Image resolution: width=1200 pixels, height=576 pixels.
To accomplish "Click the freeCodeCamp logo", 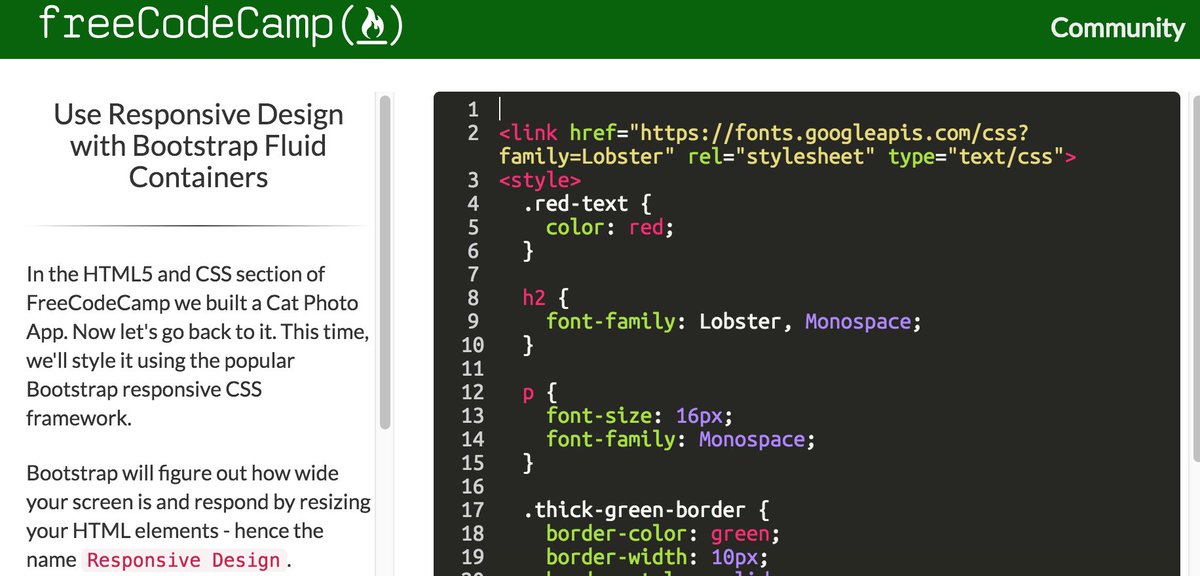I will click(x=221, y=27).
